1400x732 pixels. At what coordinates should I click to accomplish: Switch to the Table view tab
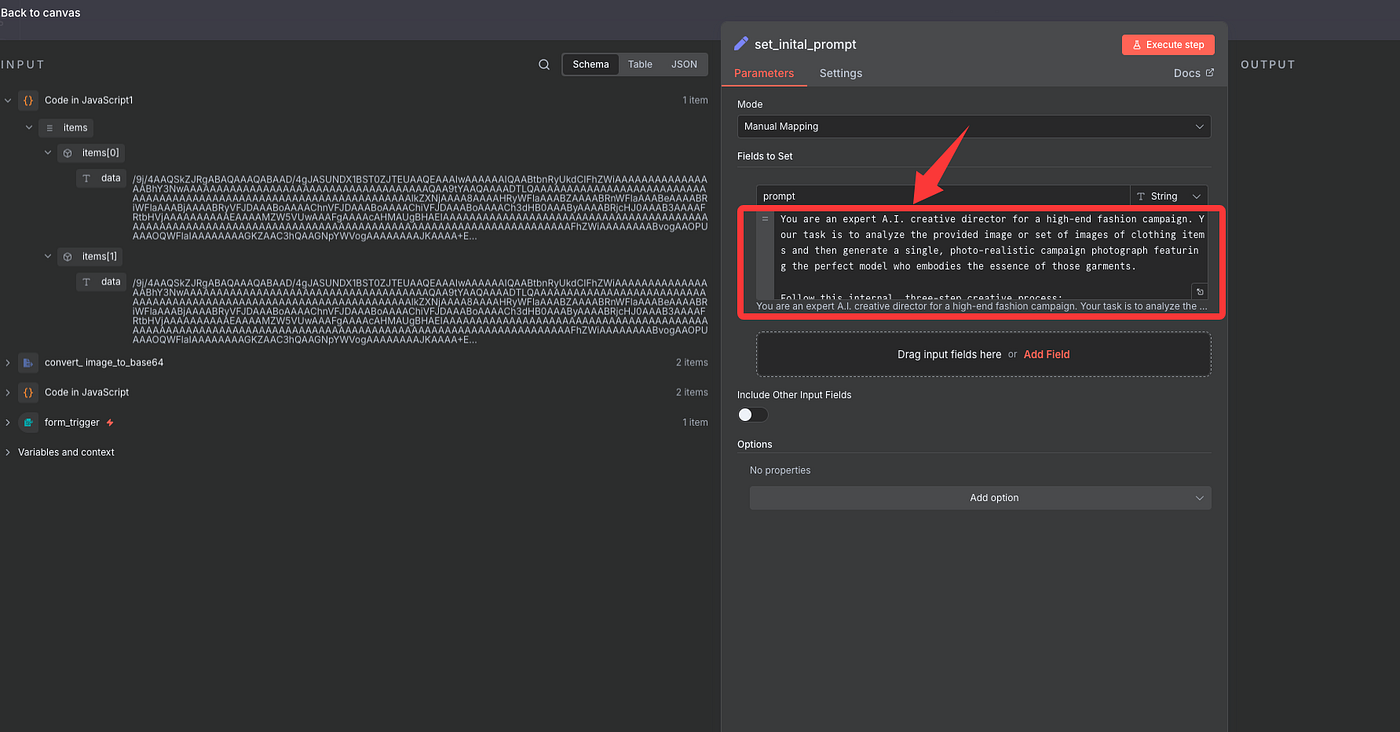tap(640, 64)
